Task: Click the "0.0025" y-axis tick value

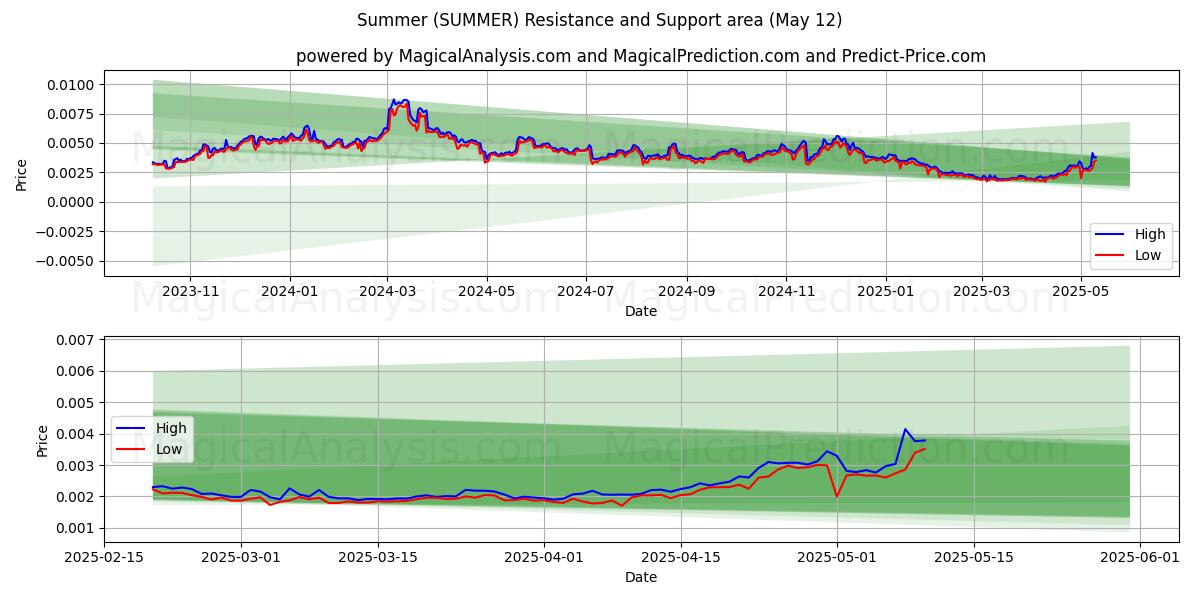Action: click(x=72, y=173)
